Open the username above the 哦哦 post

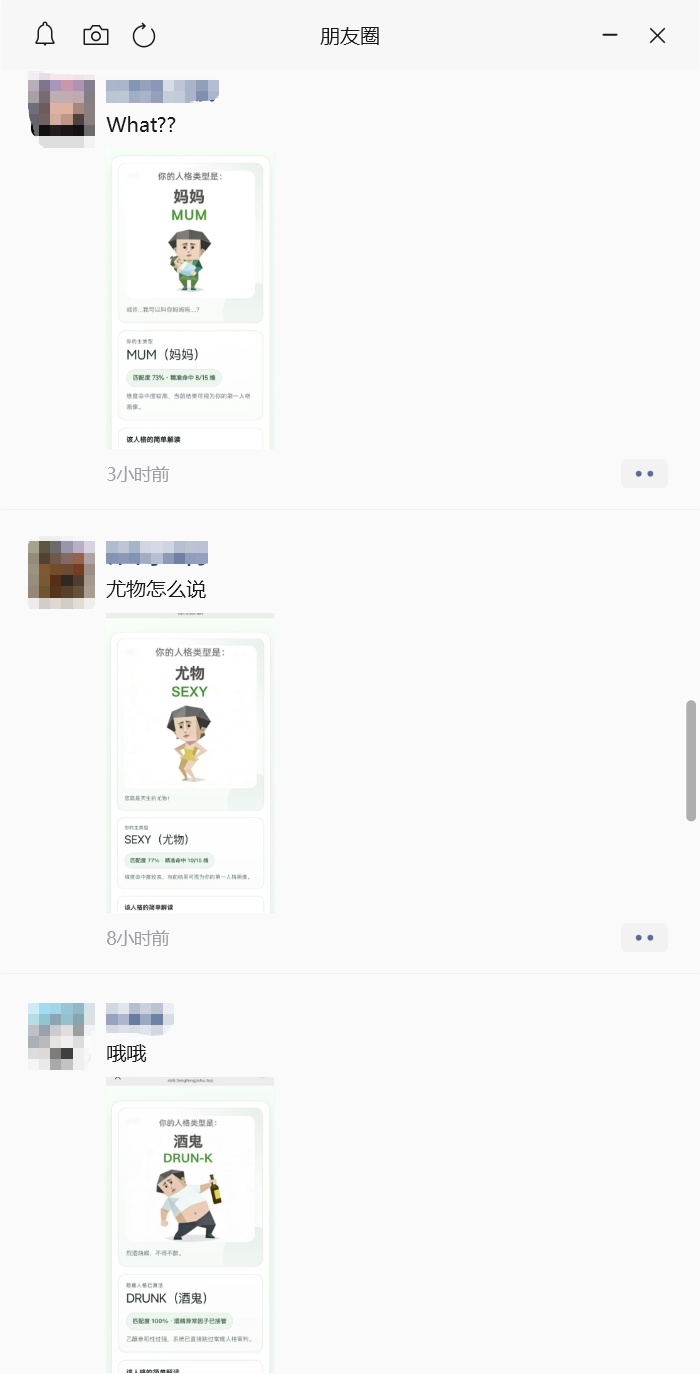[x=140, y=1017]
